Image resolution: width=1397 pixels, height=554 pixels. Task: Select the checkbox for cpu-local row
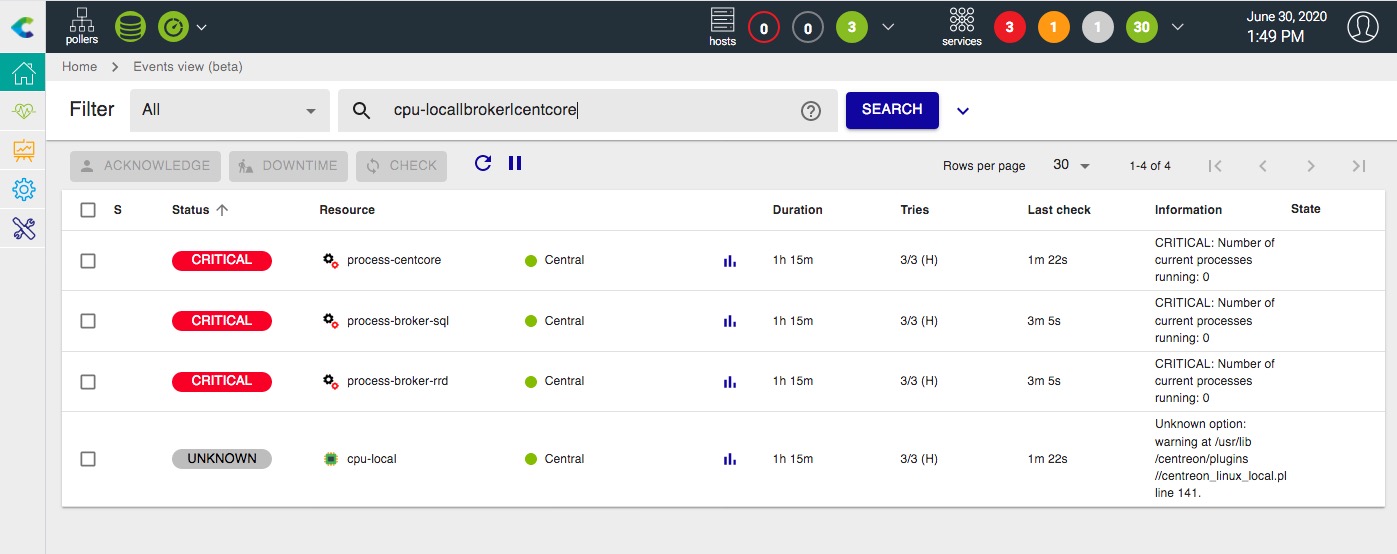pyautogui.click(x=88, y=459)
